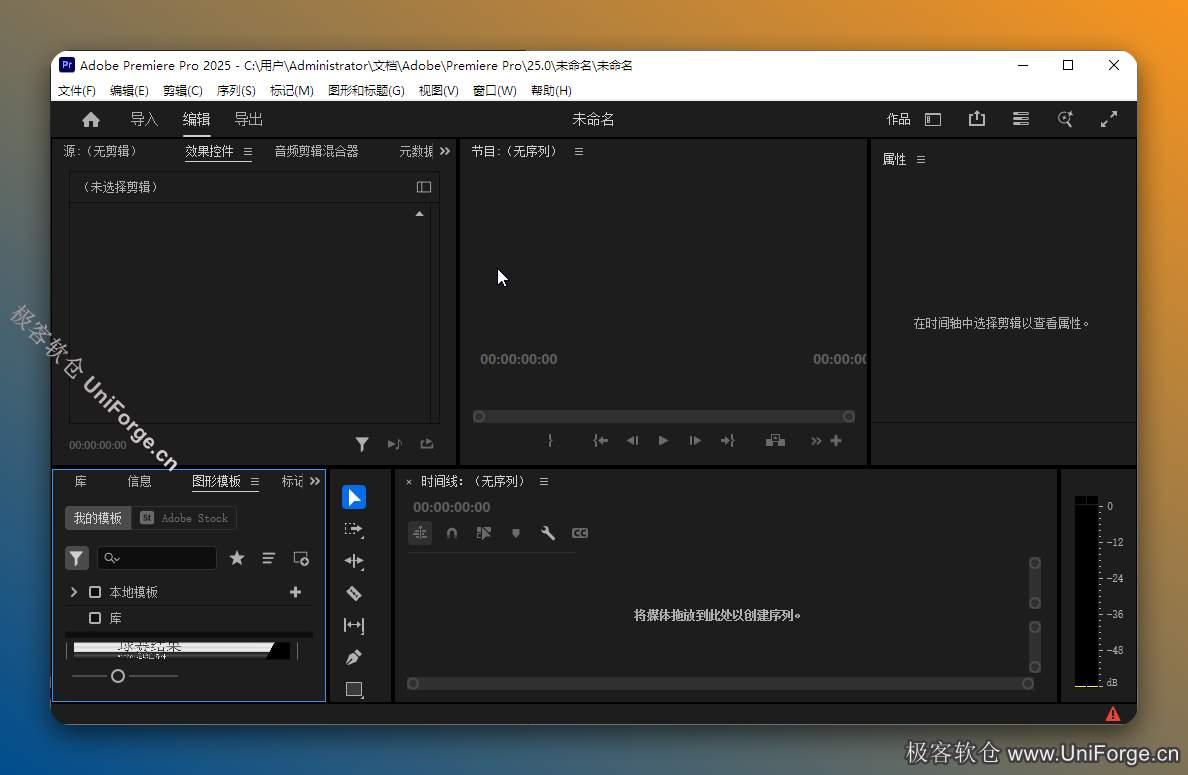The image size is (1188, 775).
Task: Show more project panel tabs chevron
Action: click(x=314, y=481)
